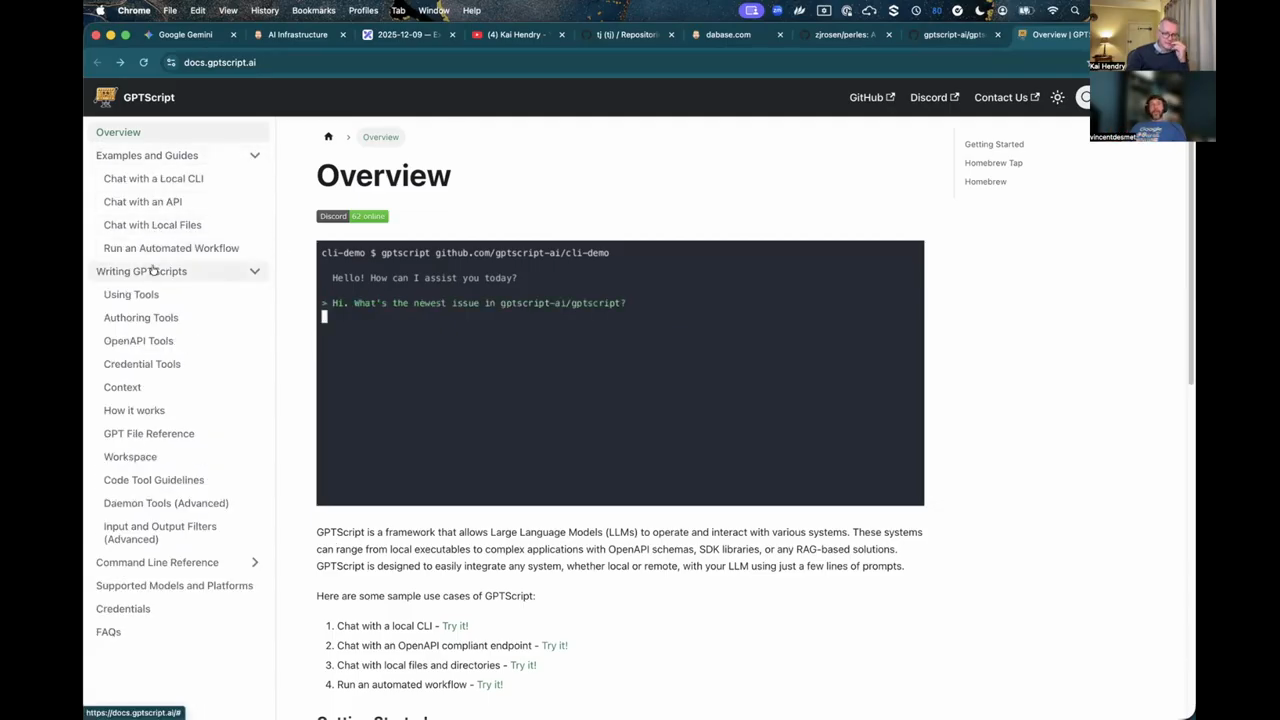Click the browser forward arrow
Image resolution: width=1280 pixels, height=720 pixels.
(120, 62)
